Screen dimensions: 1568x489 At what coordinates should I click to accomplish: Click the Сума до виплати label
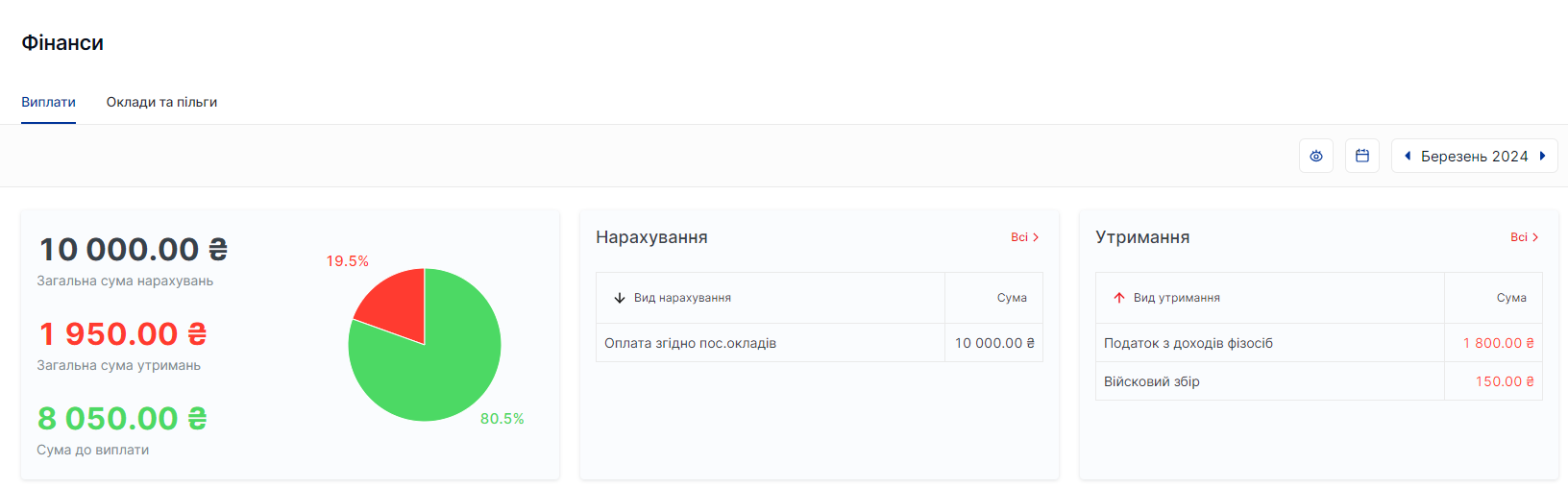pos(92,450)
